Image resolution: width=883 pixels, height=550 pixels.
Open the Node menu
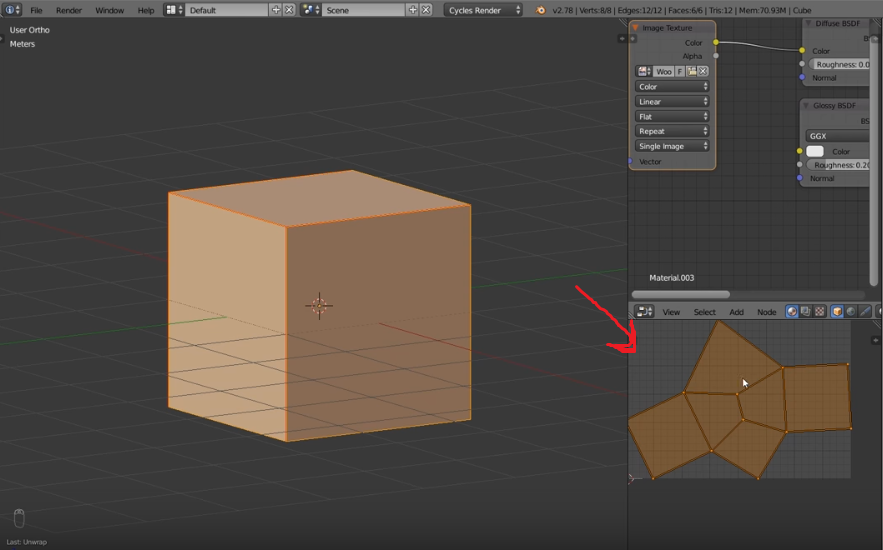point(766,312)
